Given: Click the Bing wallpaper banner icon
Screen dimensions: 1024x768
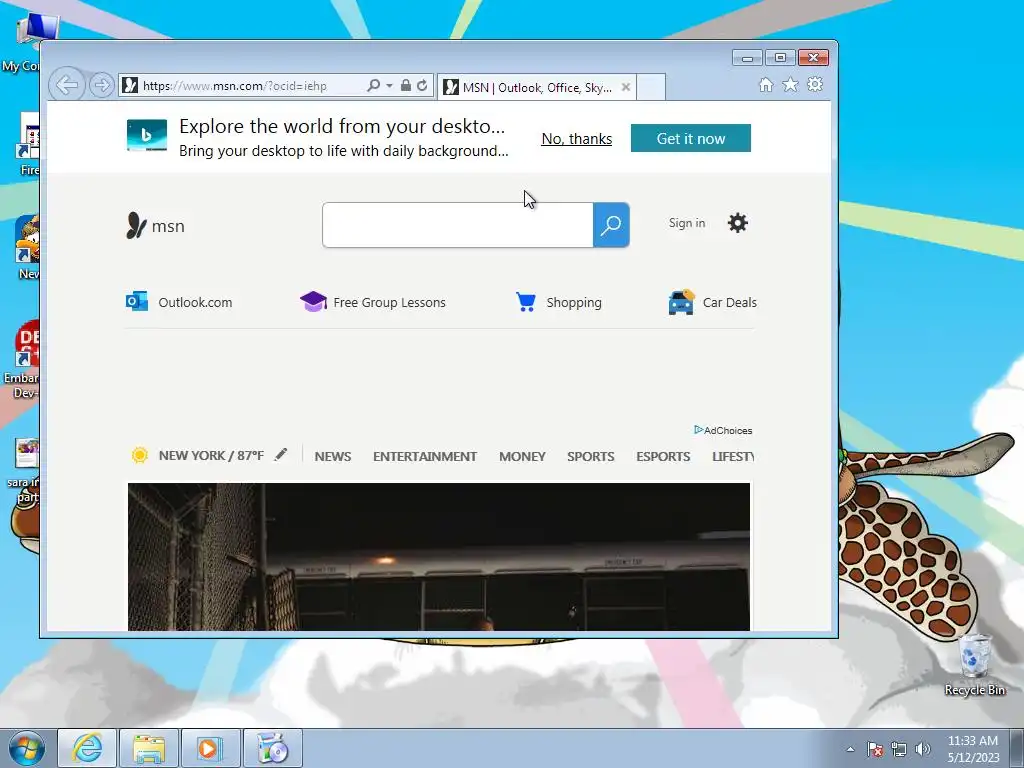Looking at the screenshot, I should pyautogui.click(x=146, y=135).
